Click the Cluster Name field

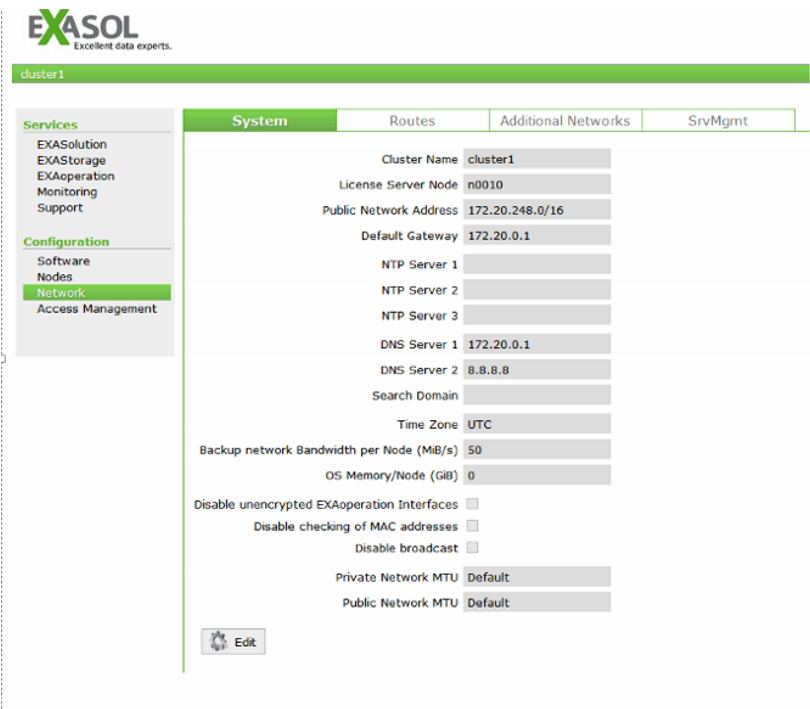(537, 159)
